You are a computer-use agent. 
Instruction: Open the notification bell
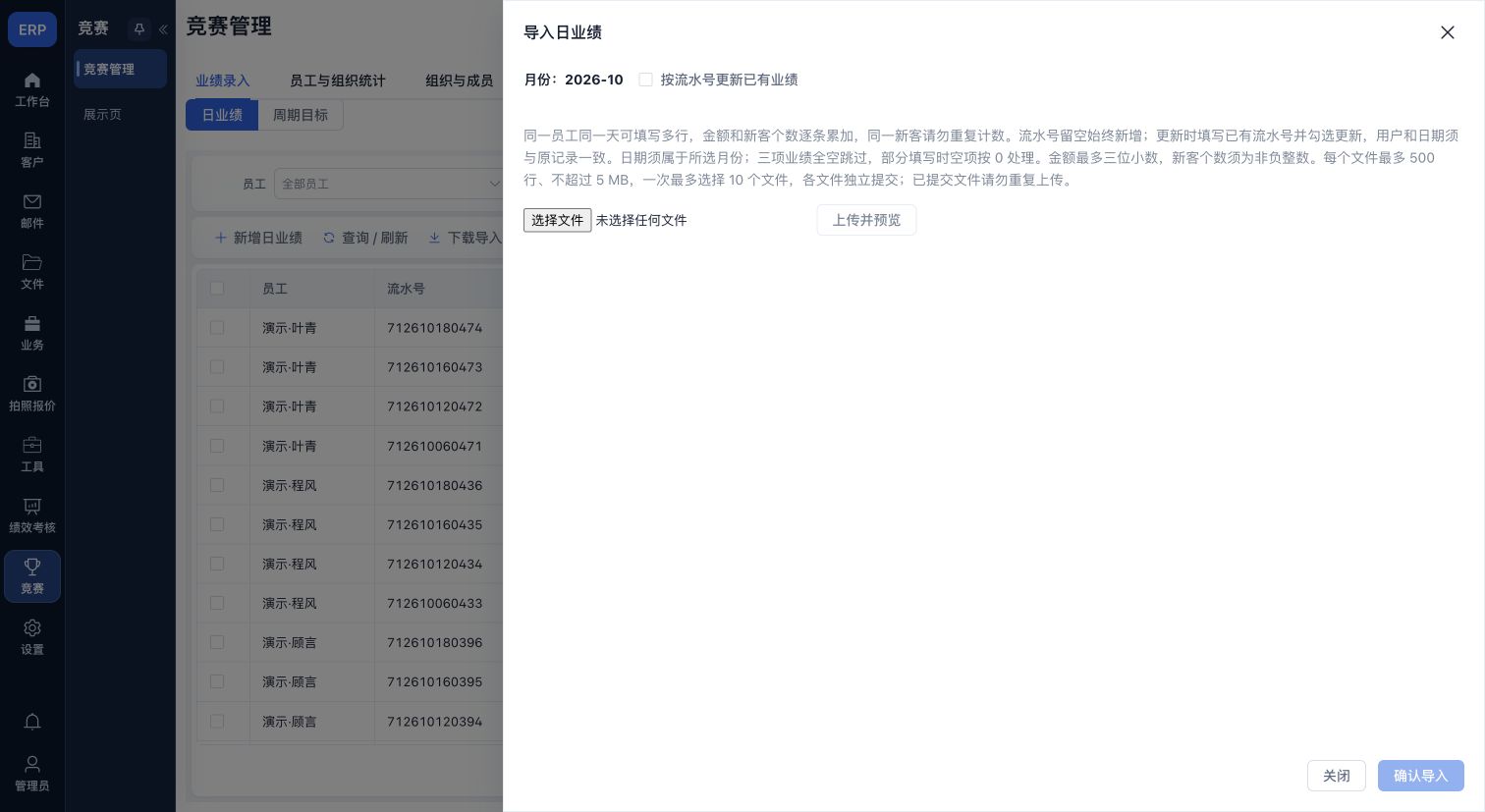coord(32,722)
